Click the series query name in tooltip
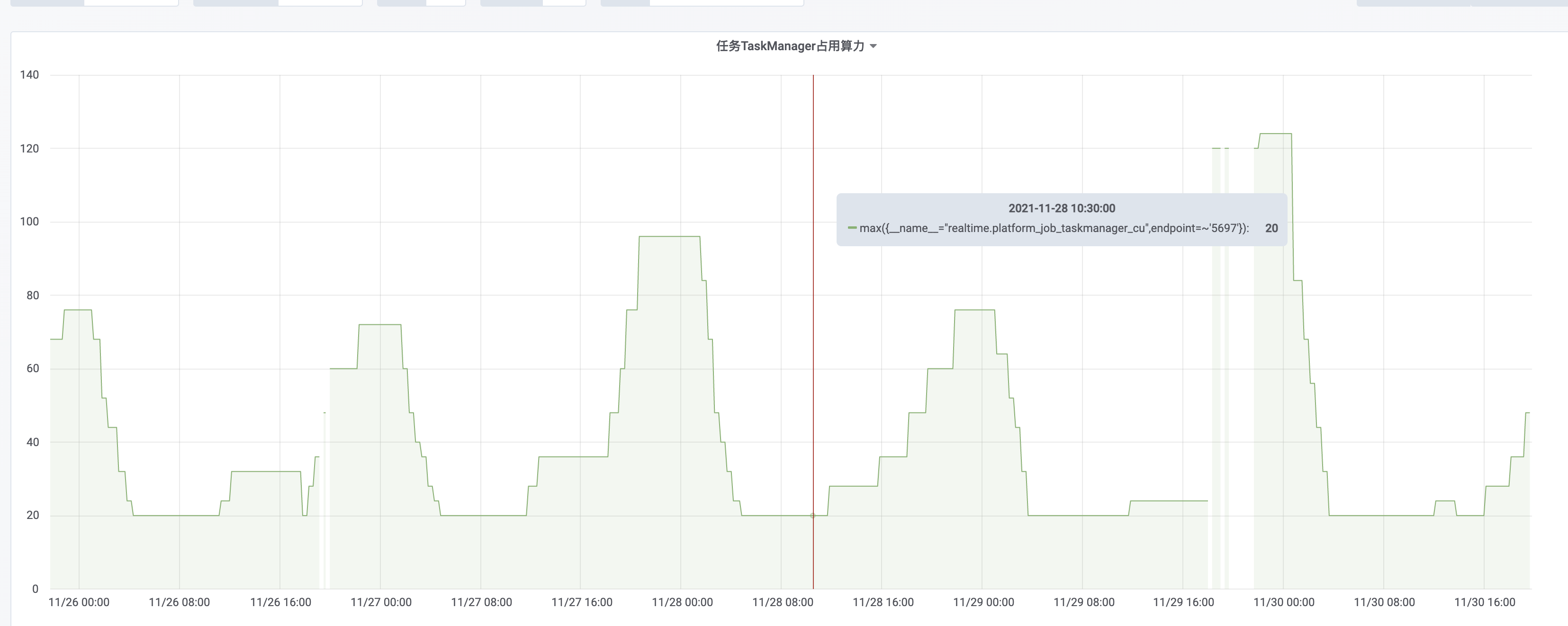1568x626 pixels. pos(1054,228)
